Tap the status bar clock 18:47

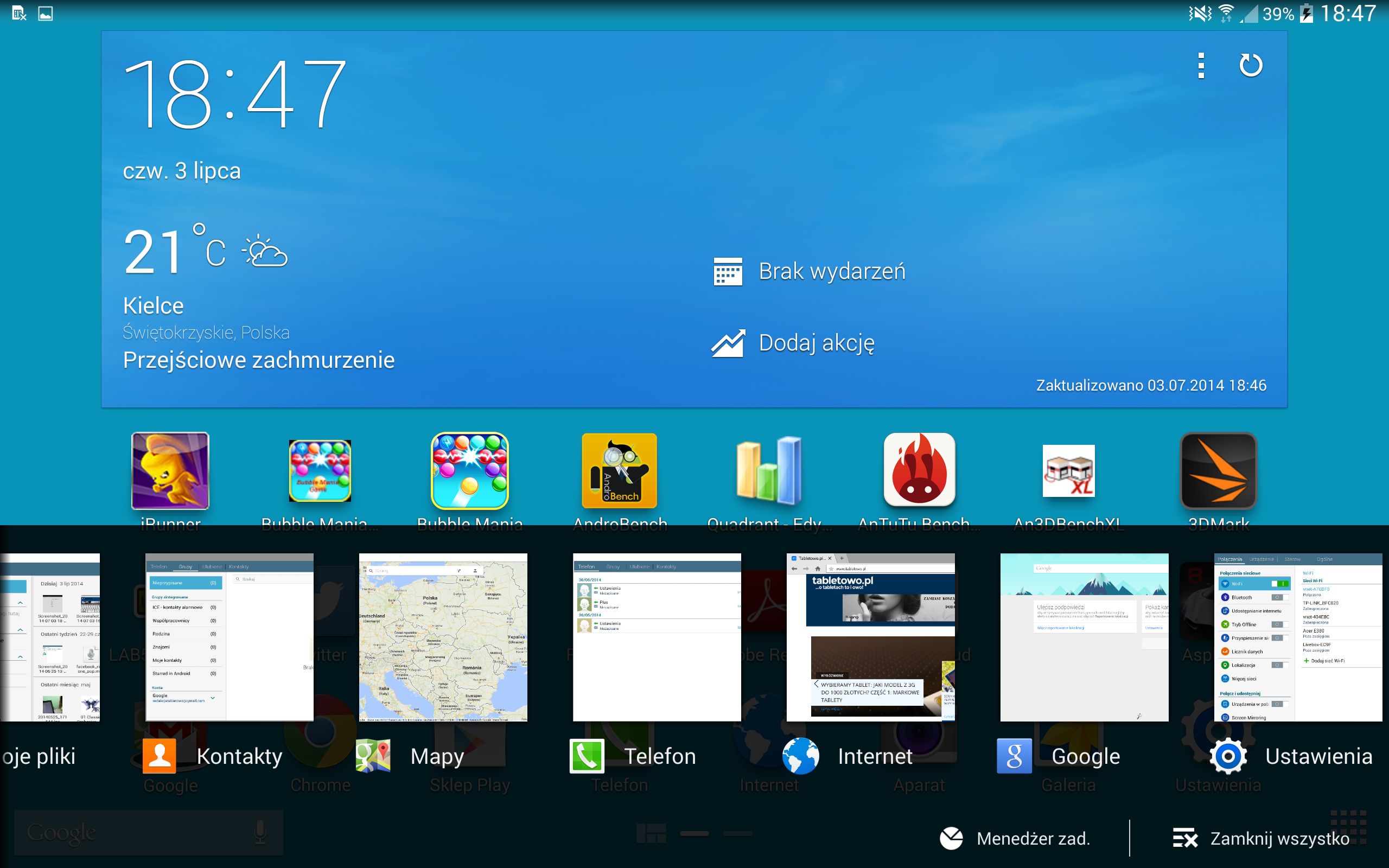[x=1348, y=13]
